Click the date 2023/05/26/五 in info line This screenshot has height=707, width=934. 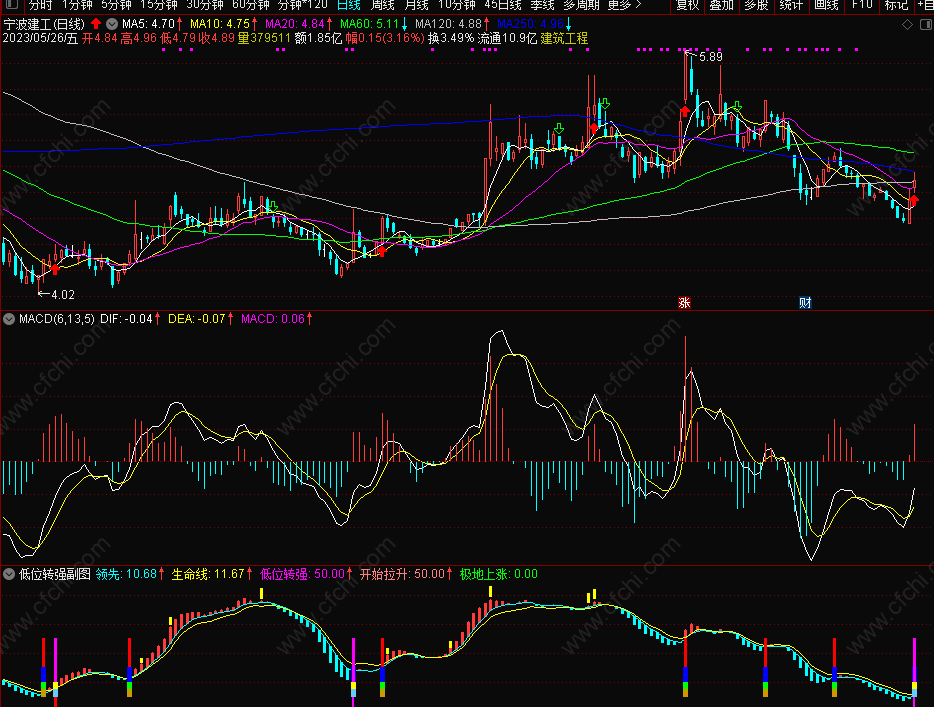coord(40,39)
